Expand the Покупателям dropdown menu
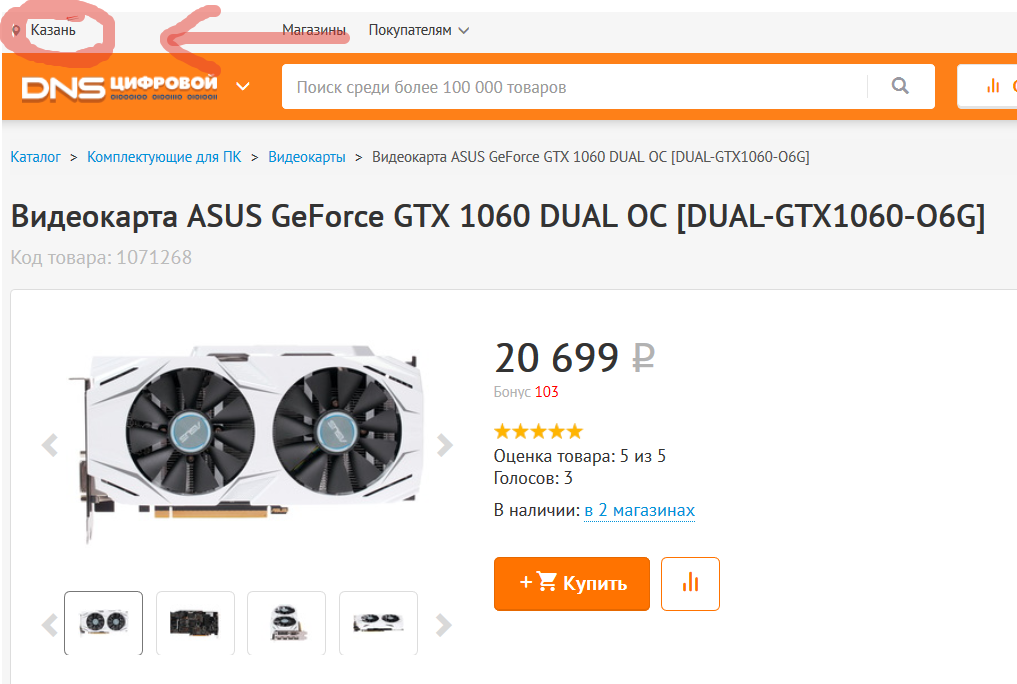The height and width of the screenshot is (684, 1017). tap(418, 30)
